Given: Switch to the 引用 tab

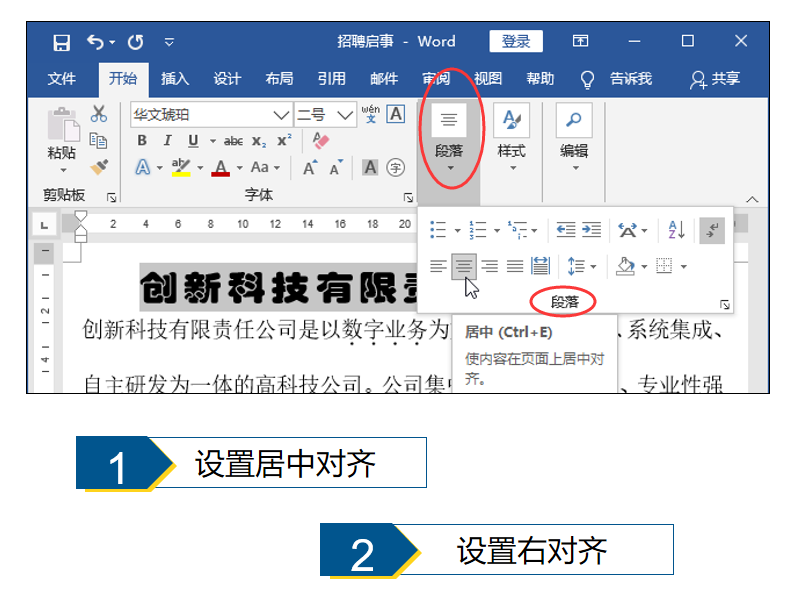Looking at the screenshot, I should (x=332, y=79).
